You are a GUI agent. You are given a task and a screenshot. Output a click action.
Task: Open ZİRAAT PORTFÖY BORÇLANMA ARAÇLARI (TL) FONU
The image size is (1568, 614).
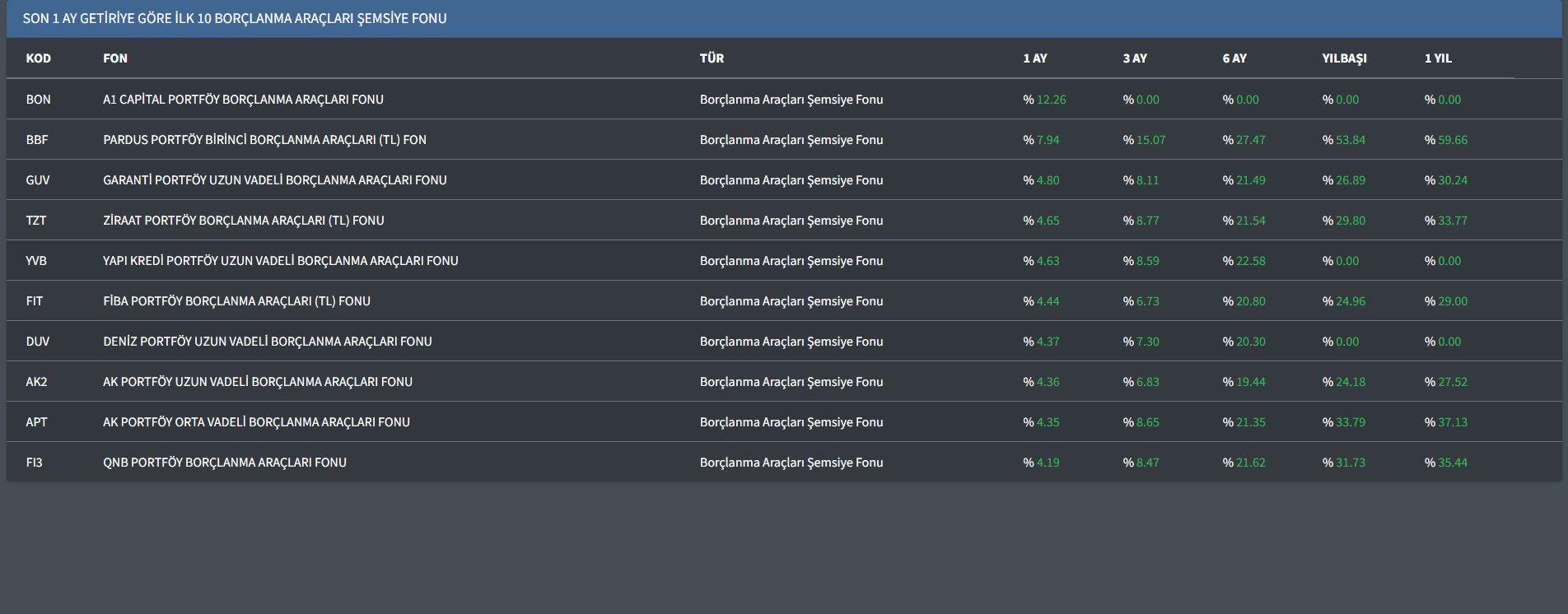(243, 221)
